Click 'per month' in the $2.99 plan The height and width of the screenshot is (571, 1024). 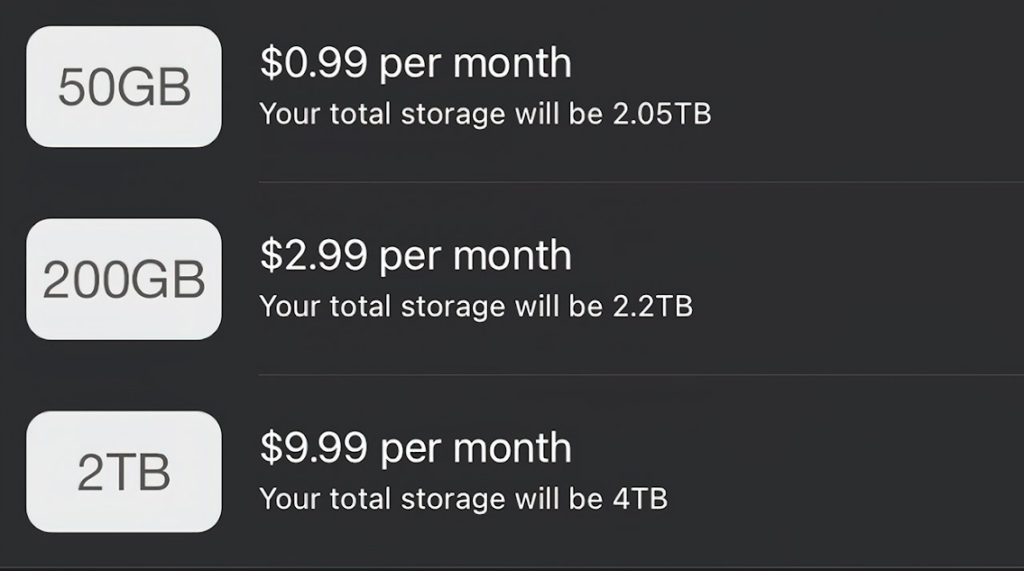[x=476, y=257]
